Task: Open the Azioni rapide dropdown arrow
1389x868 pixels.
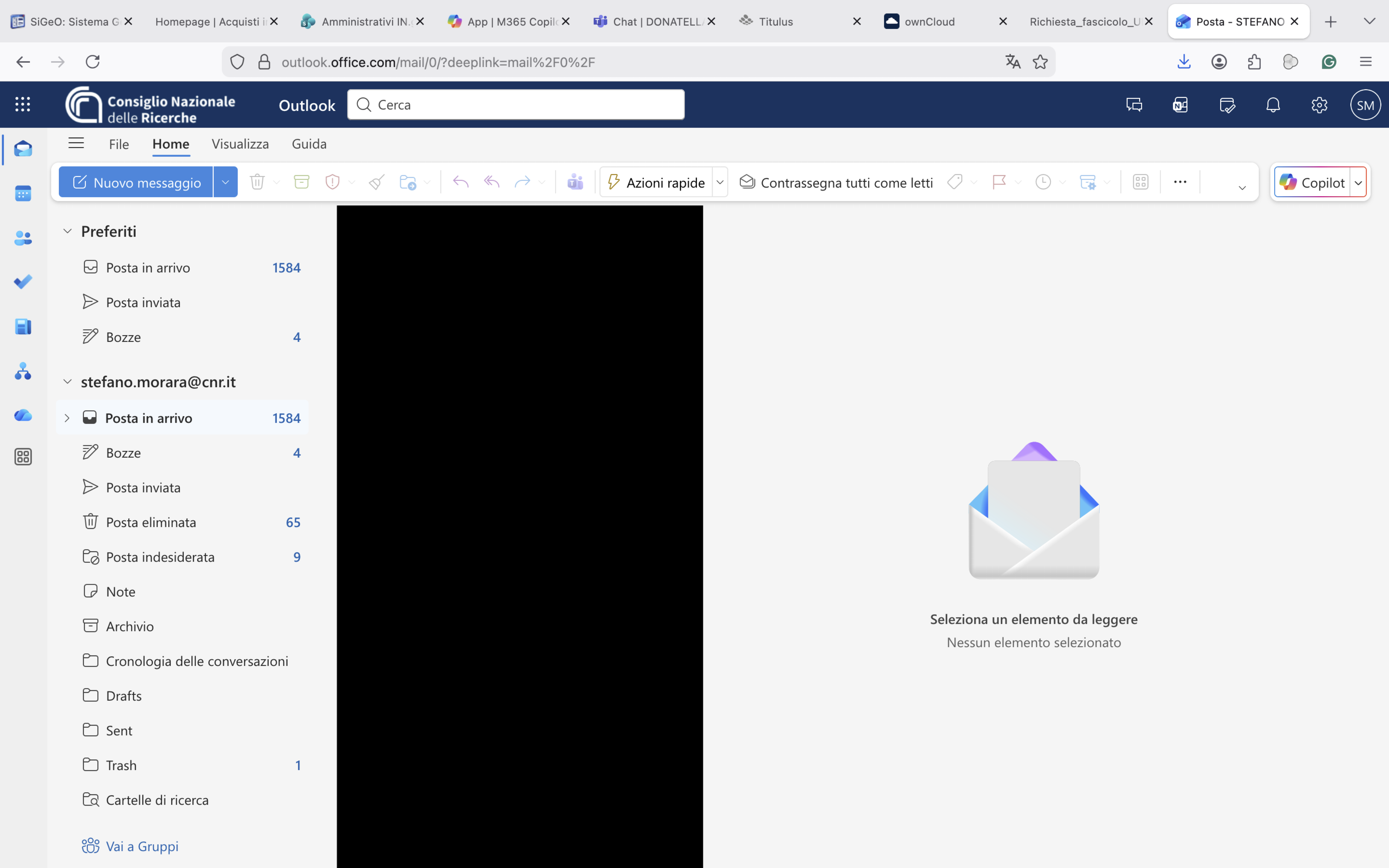Action: 720,182
